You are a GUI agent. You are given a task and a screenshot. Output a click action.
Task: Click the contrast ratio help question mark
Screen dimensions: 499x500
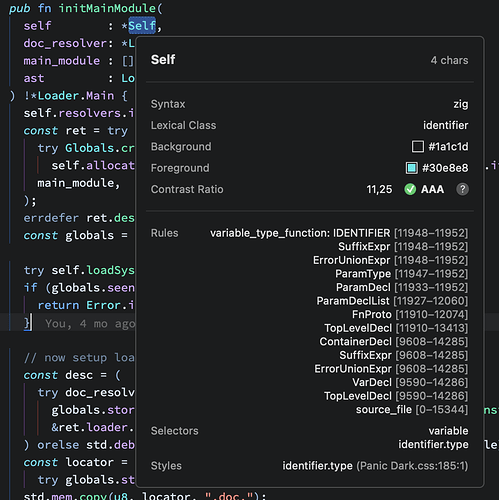click(x=462, y=189)
